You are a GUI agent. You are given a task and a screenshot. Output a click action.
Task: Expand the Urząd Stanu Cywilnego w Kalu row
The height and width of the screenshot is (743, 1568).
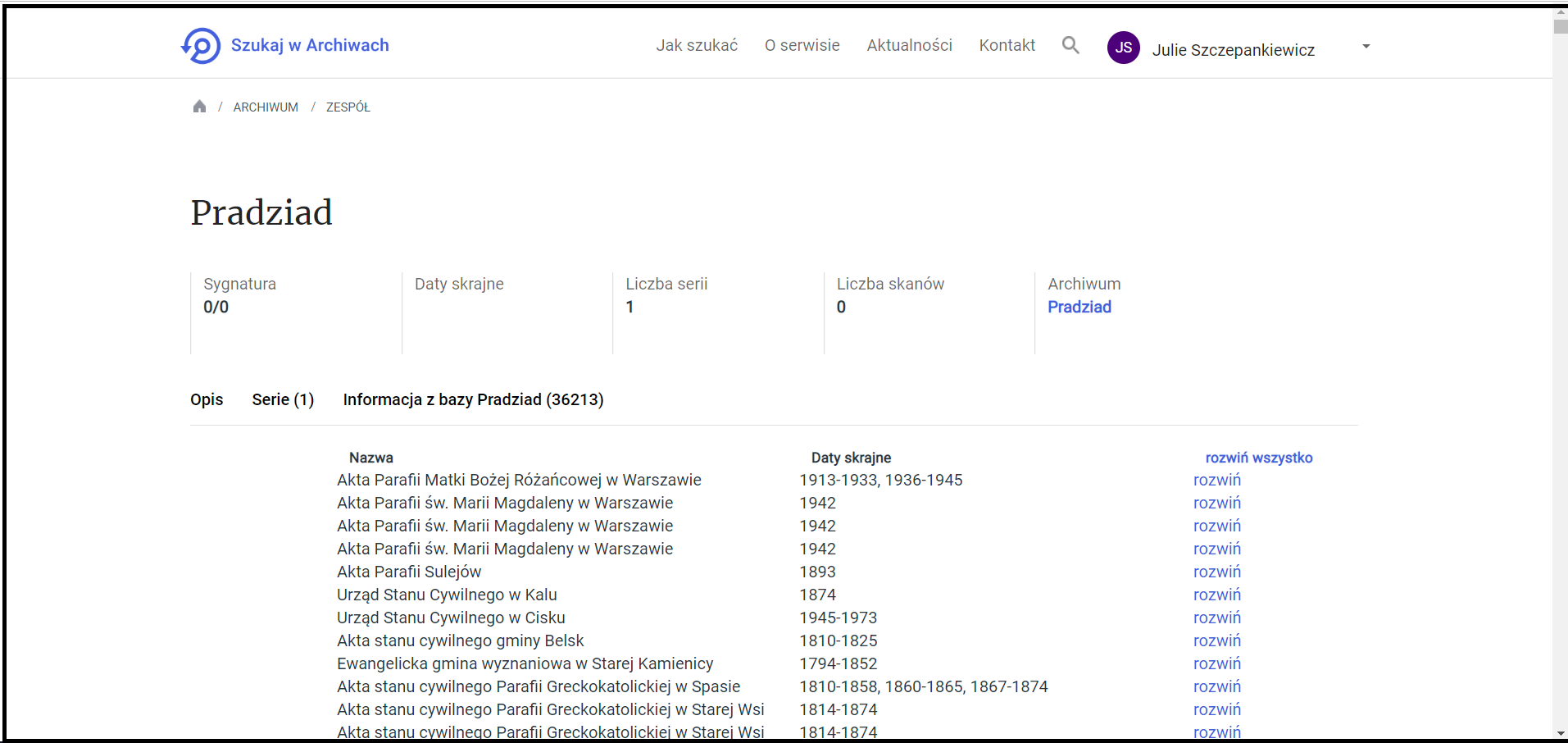(x=1216, y=595)
